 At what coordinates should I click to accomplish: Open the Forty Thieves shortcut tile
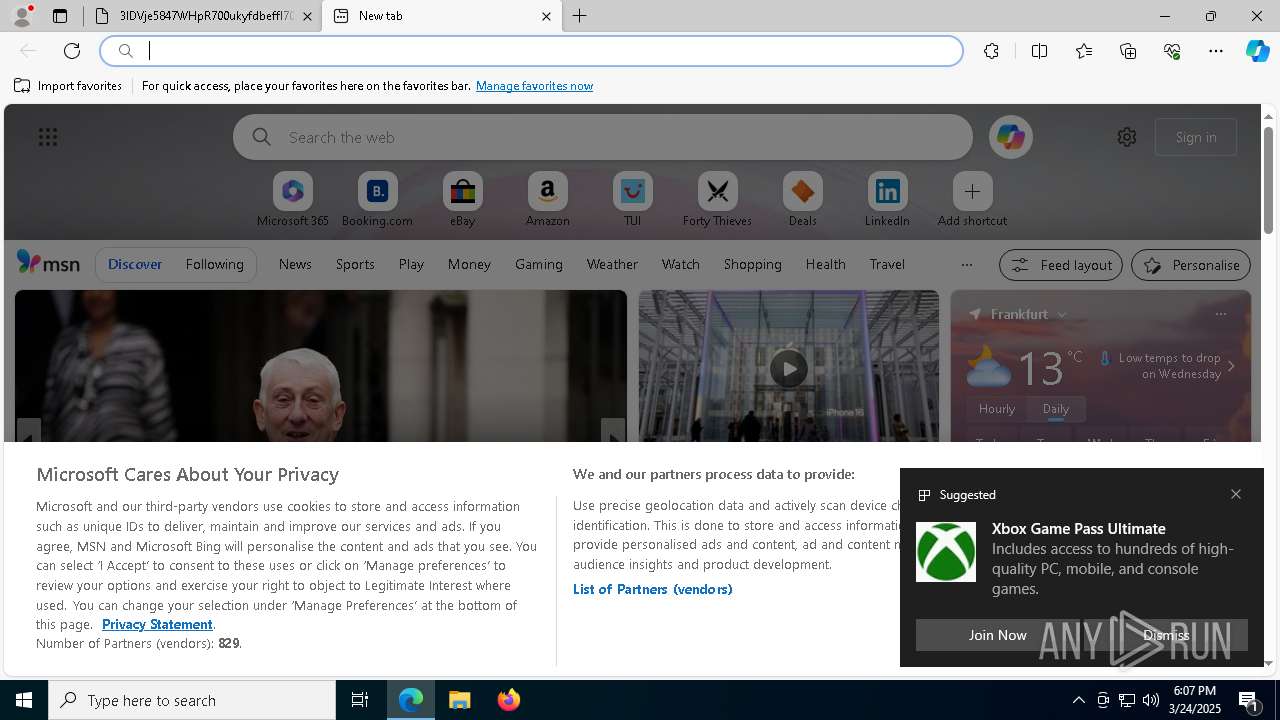[x=717, y=200]
